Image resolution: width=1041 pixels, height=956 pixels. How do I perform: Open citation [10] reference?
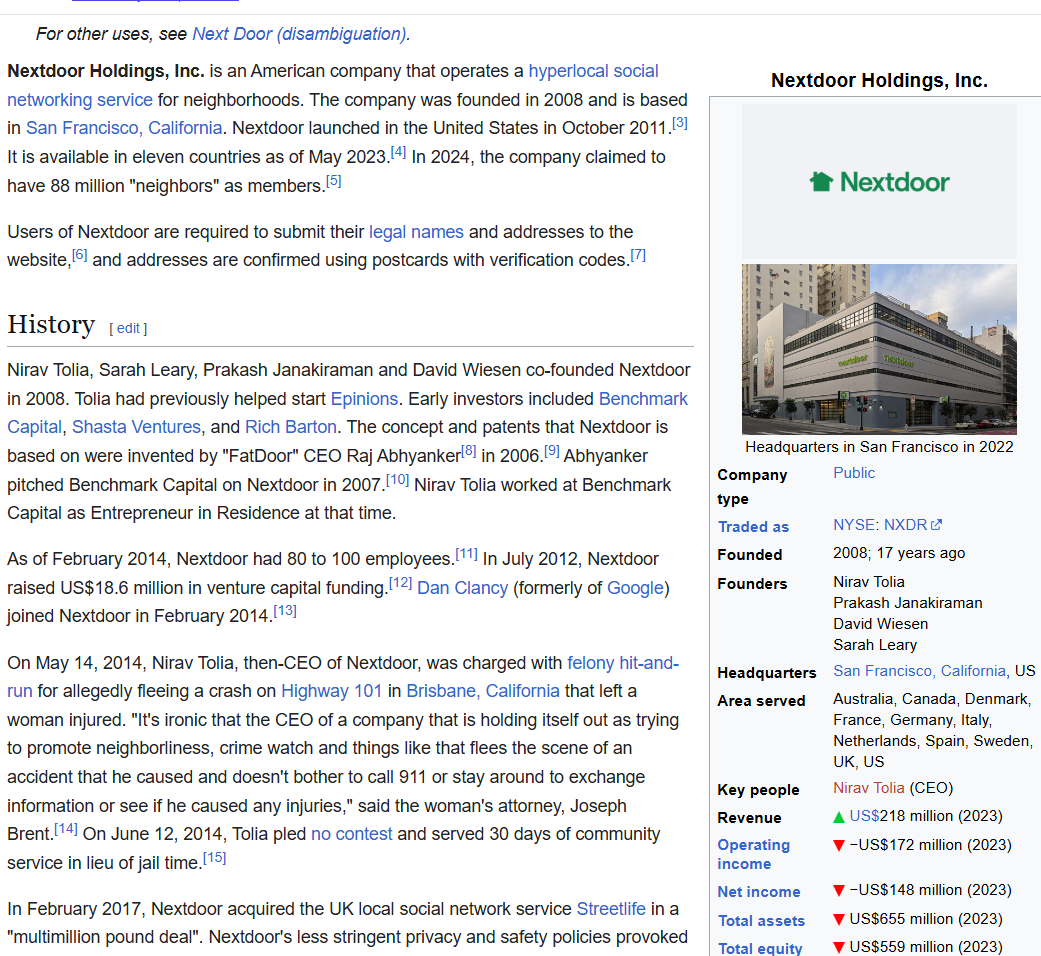pyautogui.click(x=397, y=479)
